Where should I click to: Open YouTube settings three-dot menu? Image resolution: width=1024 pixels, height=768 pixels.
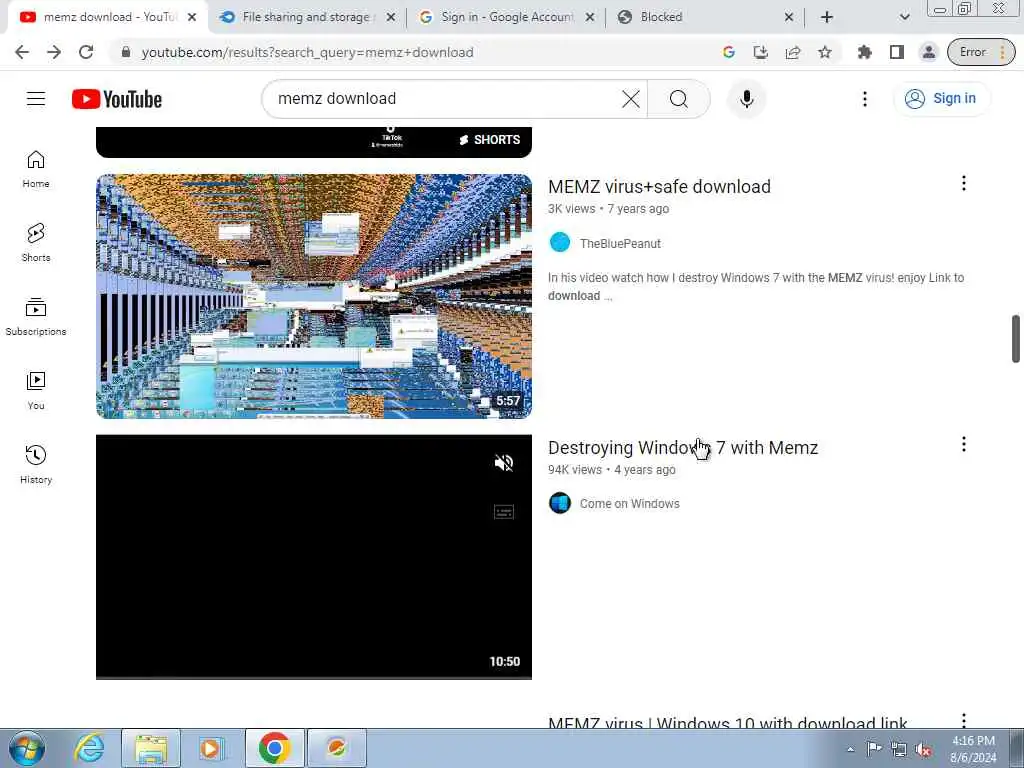point(865,99)
